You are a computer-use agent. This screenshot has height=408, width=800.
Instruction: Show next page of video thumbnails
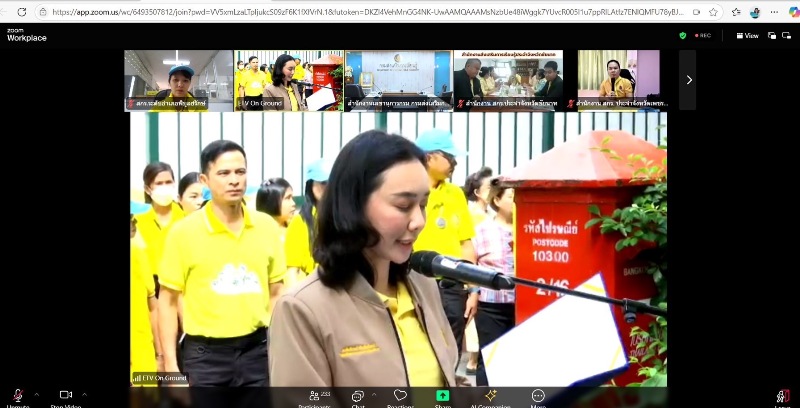click(x=688, y=80)
